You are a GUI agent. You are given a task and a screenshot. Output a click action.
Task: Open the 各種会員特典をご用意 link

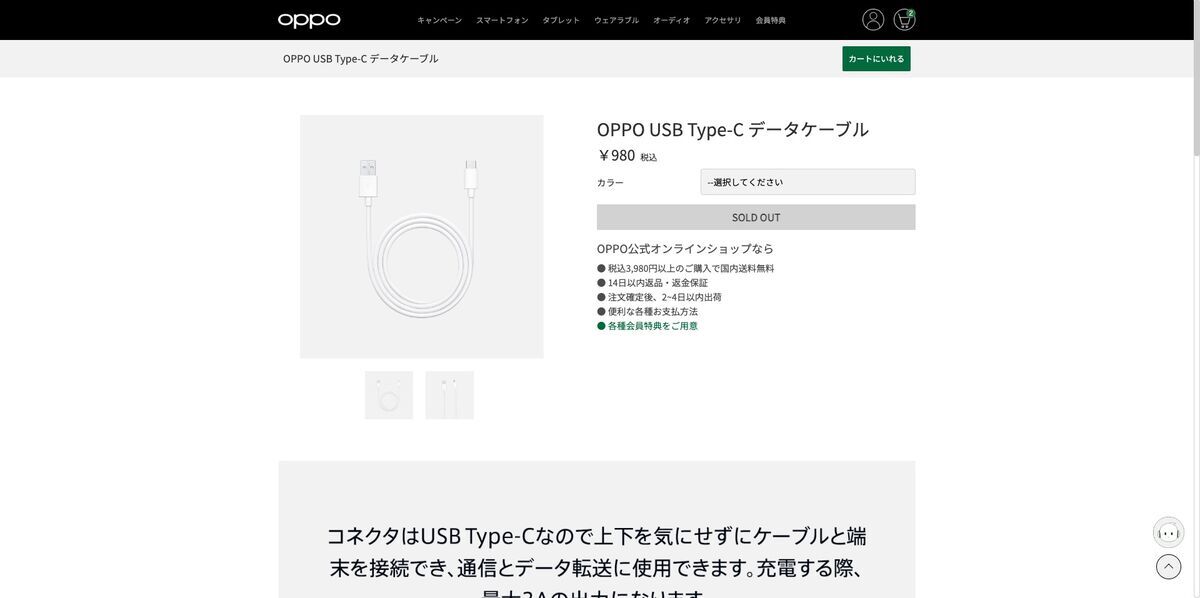click(653, 326)
